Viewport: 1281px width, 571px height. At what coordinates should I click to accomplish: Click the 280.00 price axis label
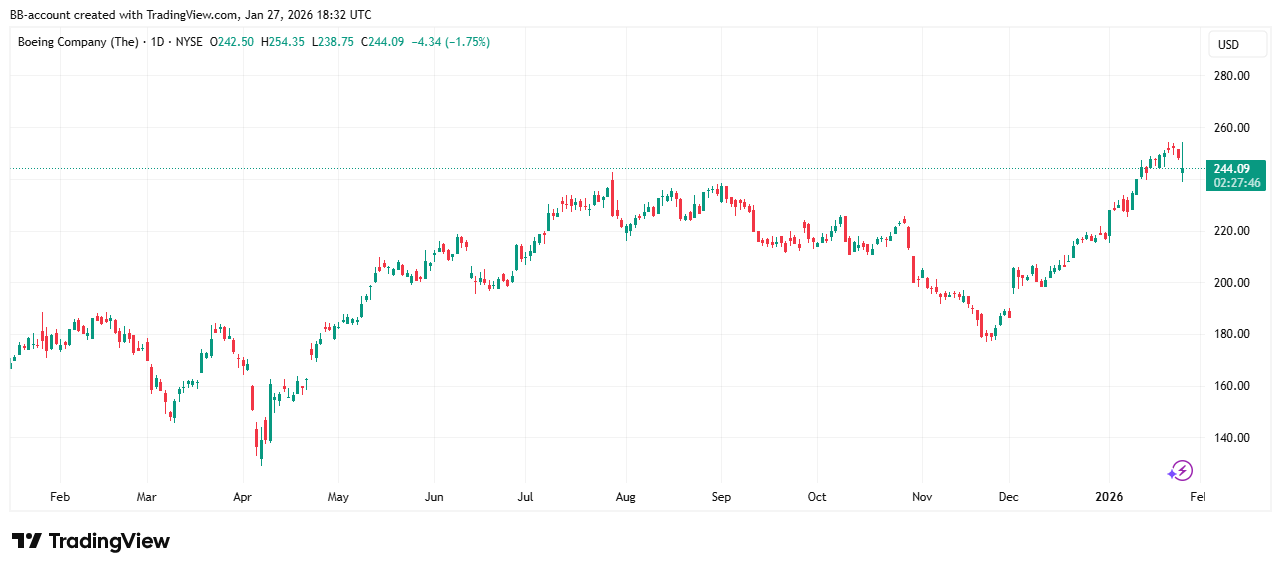pos(1230,76)
